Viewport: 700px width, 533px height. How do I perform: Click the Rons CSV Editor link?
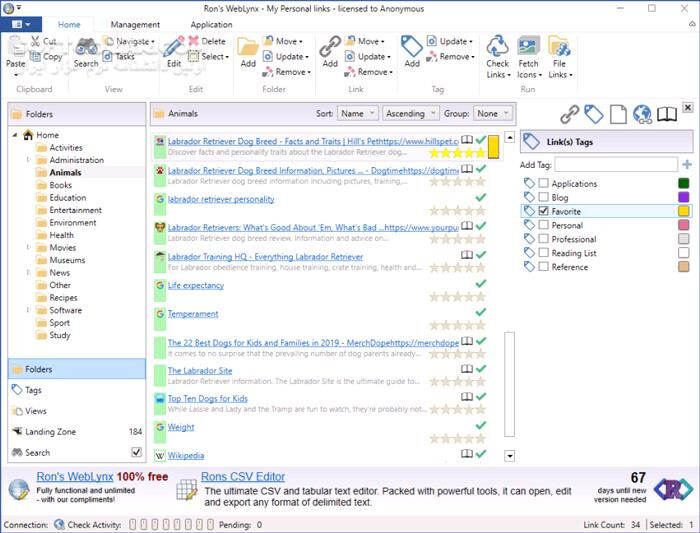[x=243, y=477]
